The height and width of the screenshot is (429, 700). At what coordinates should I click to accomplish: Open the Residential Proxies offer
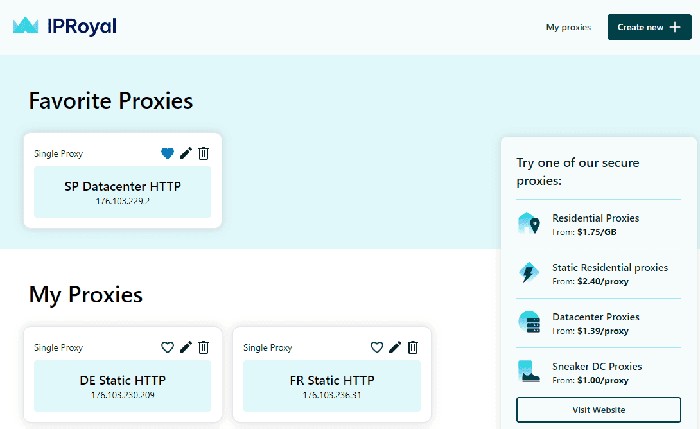pyautogui.click(x=595, y=223)
